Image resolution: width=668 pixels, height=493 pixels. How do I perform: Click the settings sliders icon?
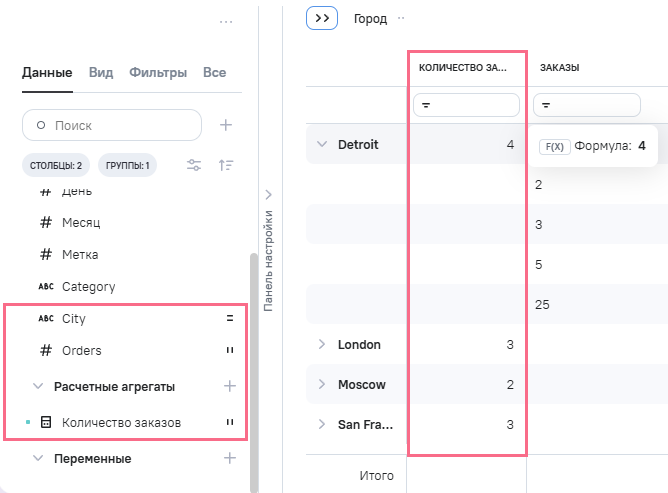coord(194,165)
